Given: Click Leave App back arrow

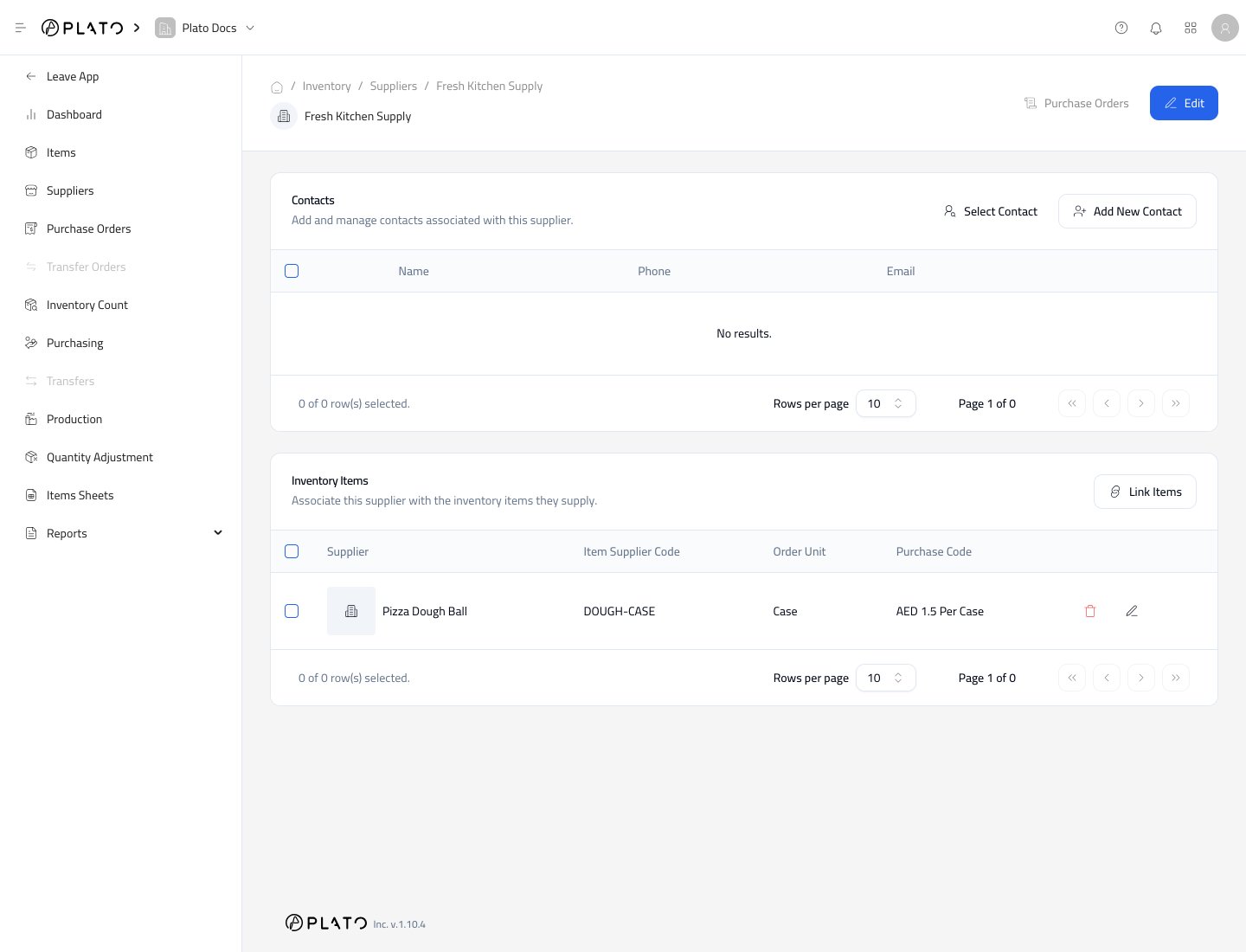Looking at the screenshot, I should (x=31, y=76).
